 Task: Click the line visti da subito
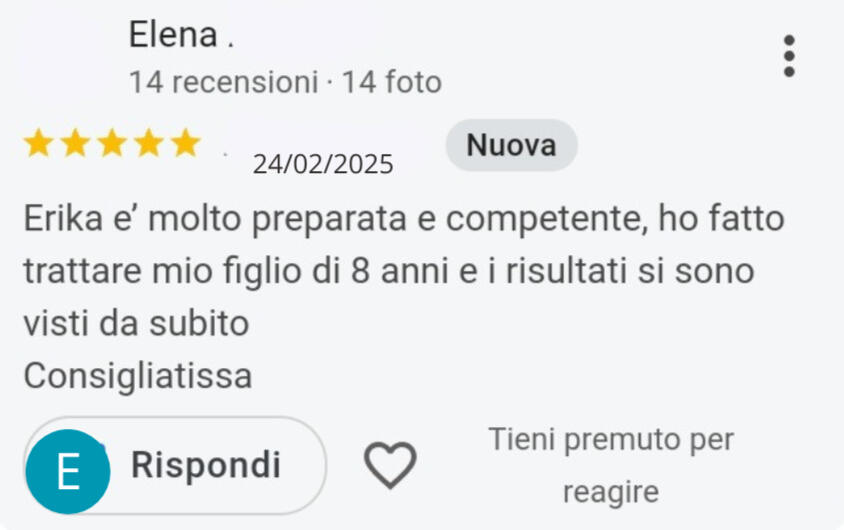point(136,323)
